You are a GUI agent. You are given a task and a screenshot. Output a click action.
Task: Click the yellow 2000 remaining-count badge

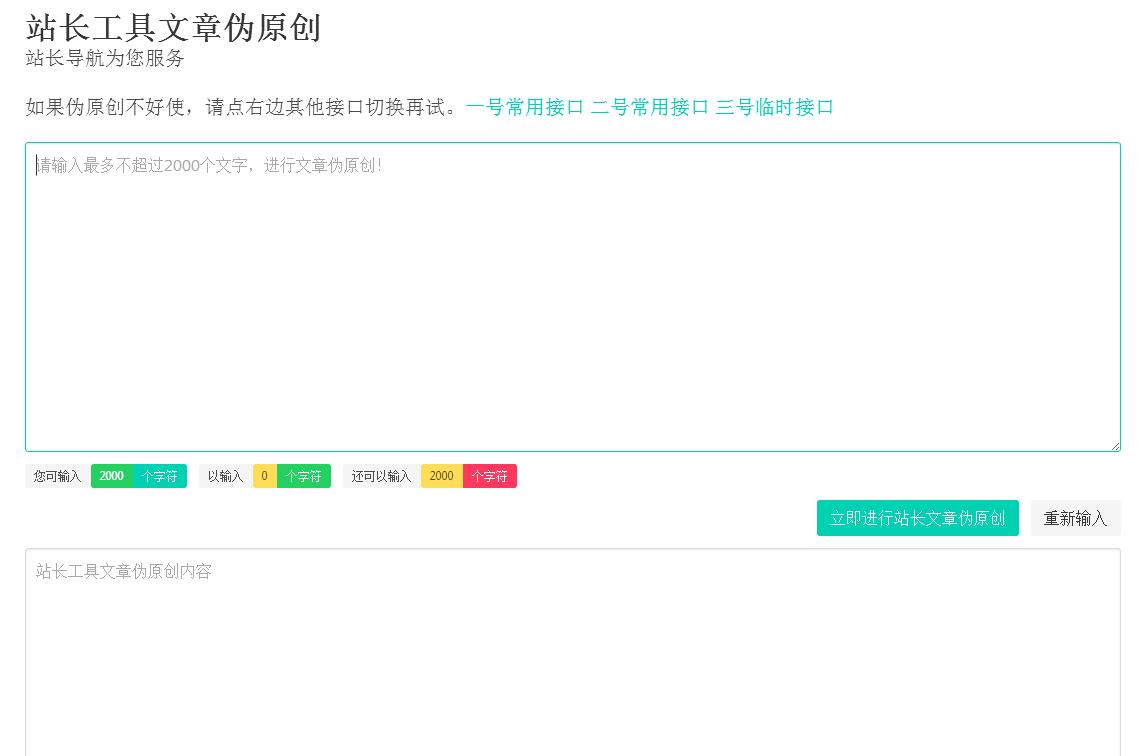(442, 477)
